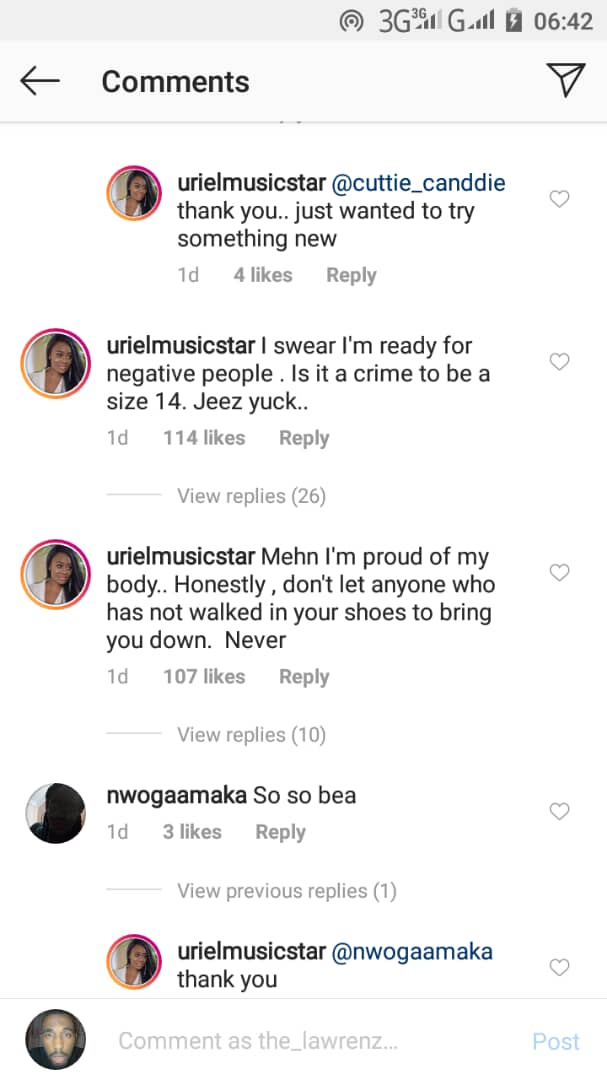Focus the "Comment as the_lawrenz" field
The width and height of the screenshot is (607, 1080).
pos(258,1041)
